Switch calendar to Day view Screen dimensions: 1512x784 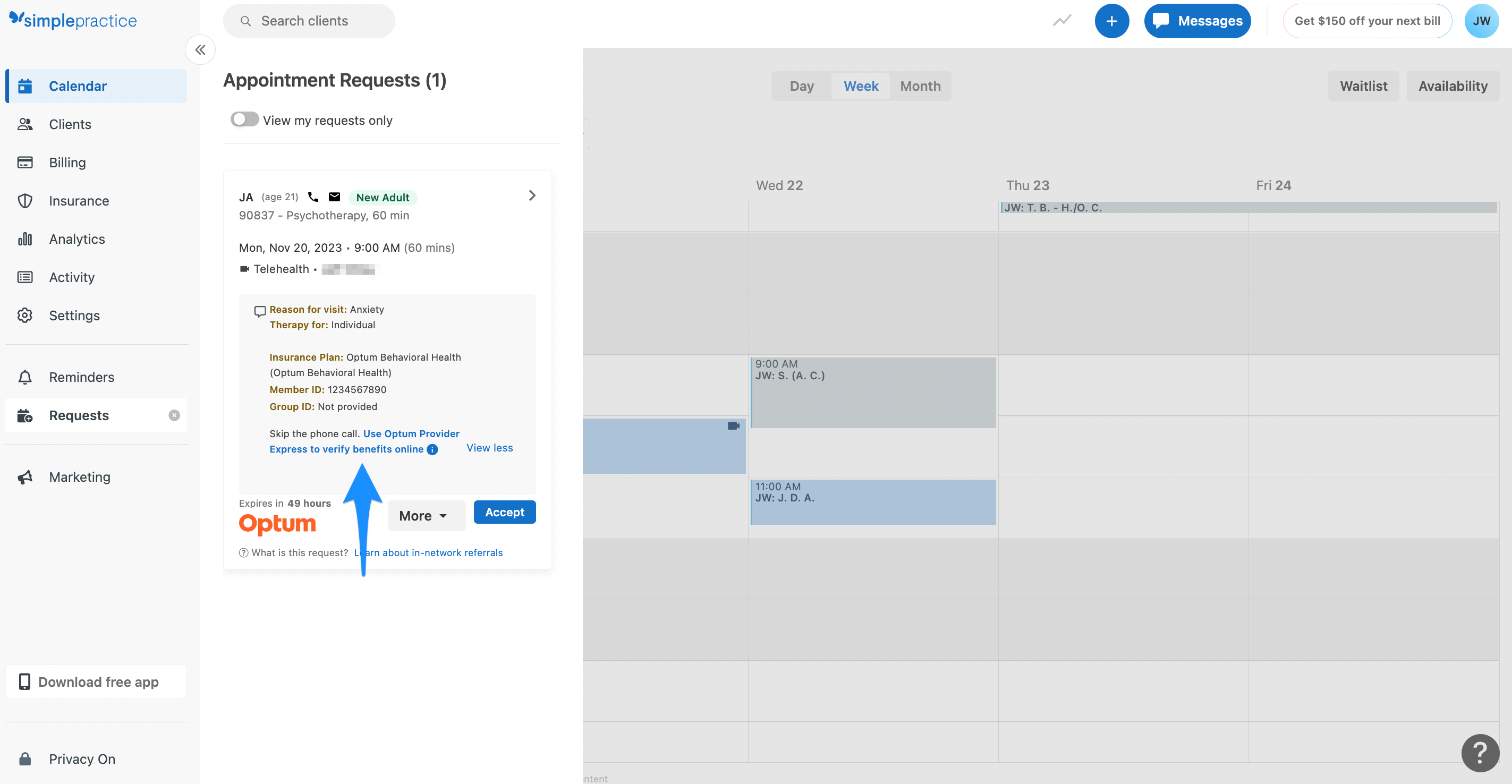point(801,86)
